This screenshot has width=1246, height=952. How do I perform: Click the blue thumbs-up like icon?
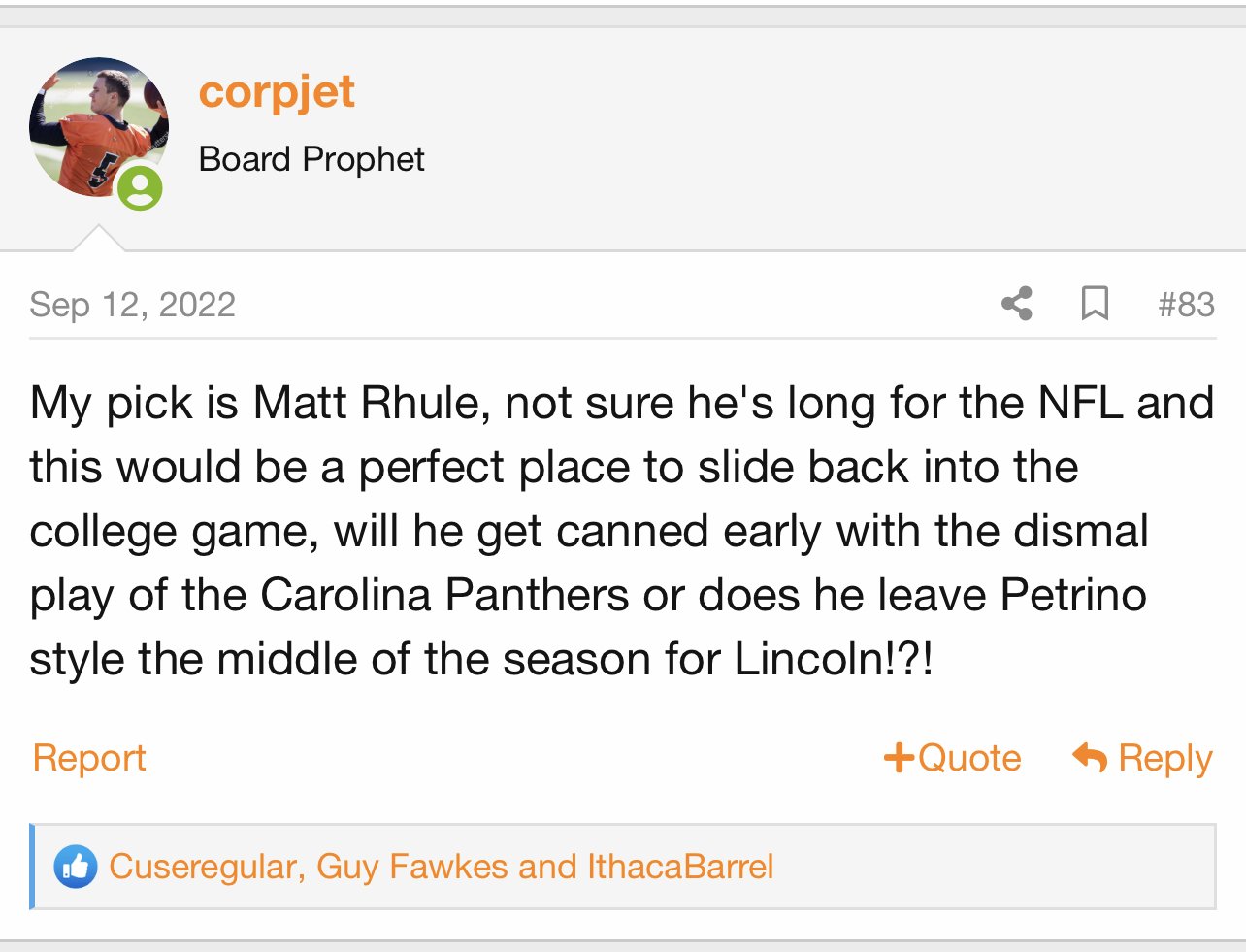click(x=76, y=867)
